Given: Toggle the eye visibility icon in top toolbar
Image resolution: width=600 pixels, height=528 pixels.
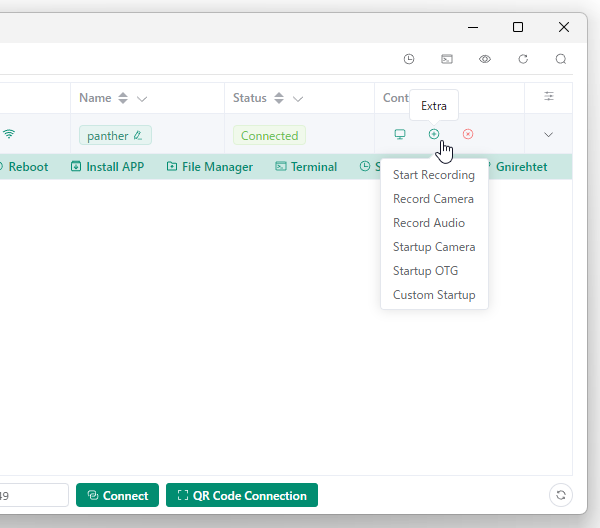Looking at the screenshot, I should point(485,59).
